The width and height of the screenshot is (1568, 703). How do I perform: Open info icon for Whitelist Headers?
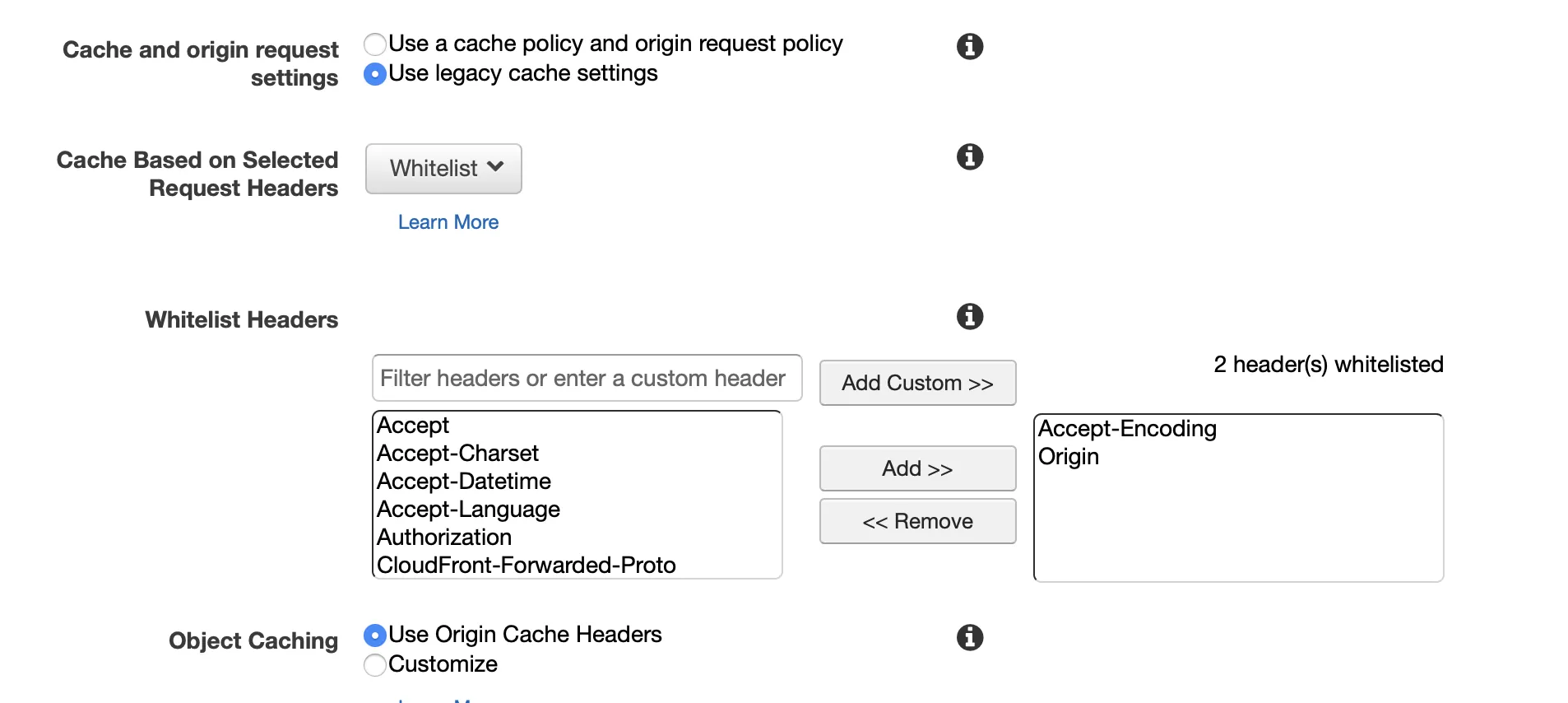tap(970, 316)
